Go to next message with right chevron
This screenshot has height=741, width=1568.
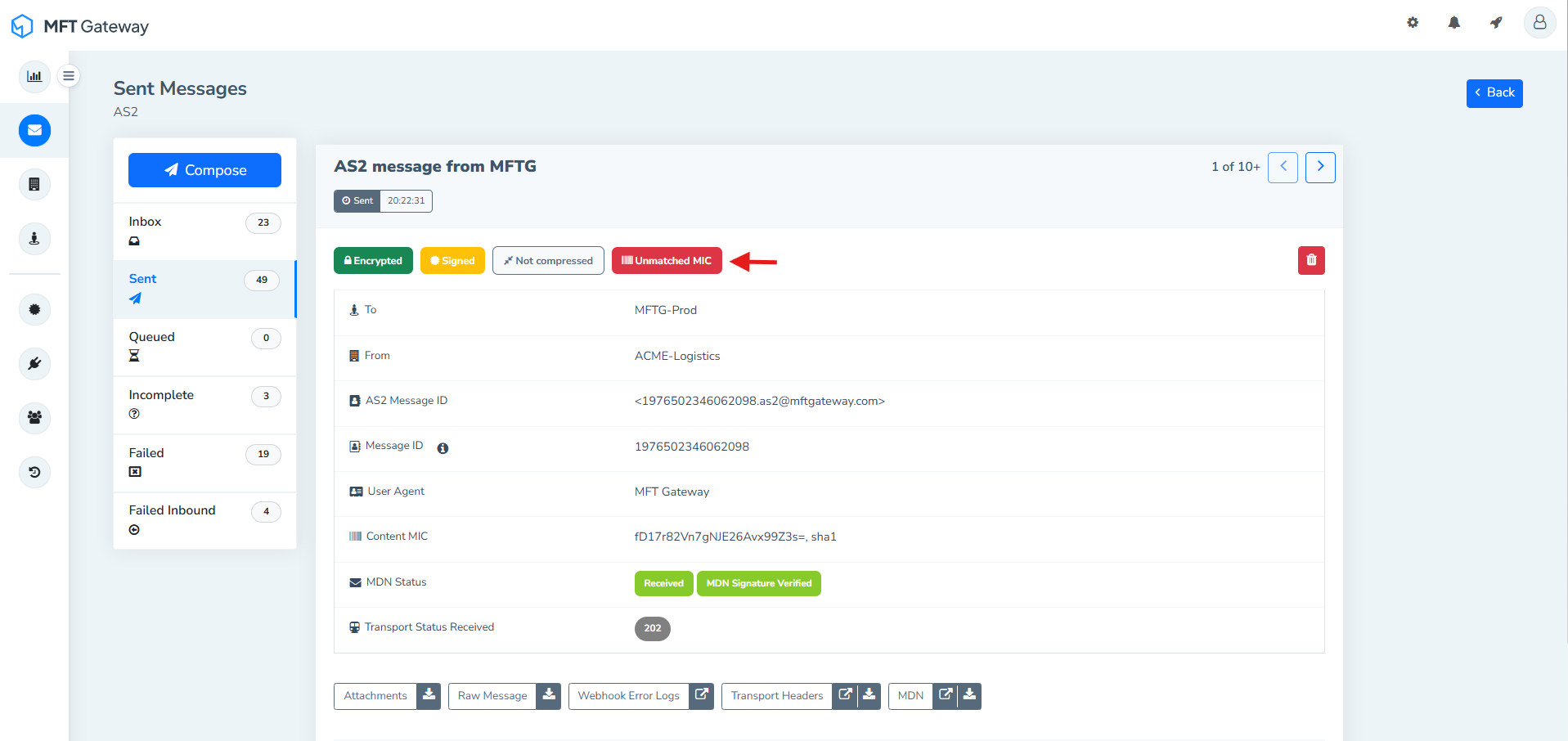pos(1319,167)
